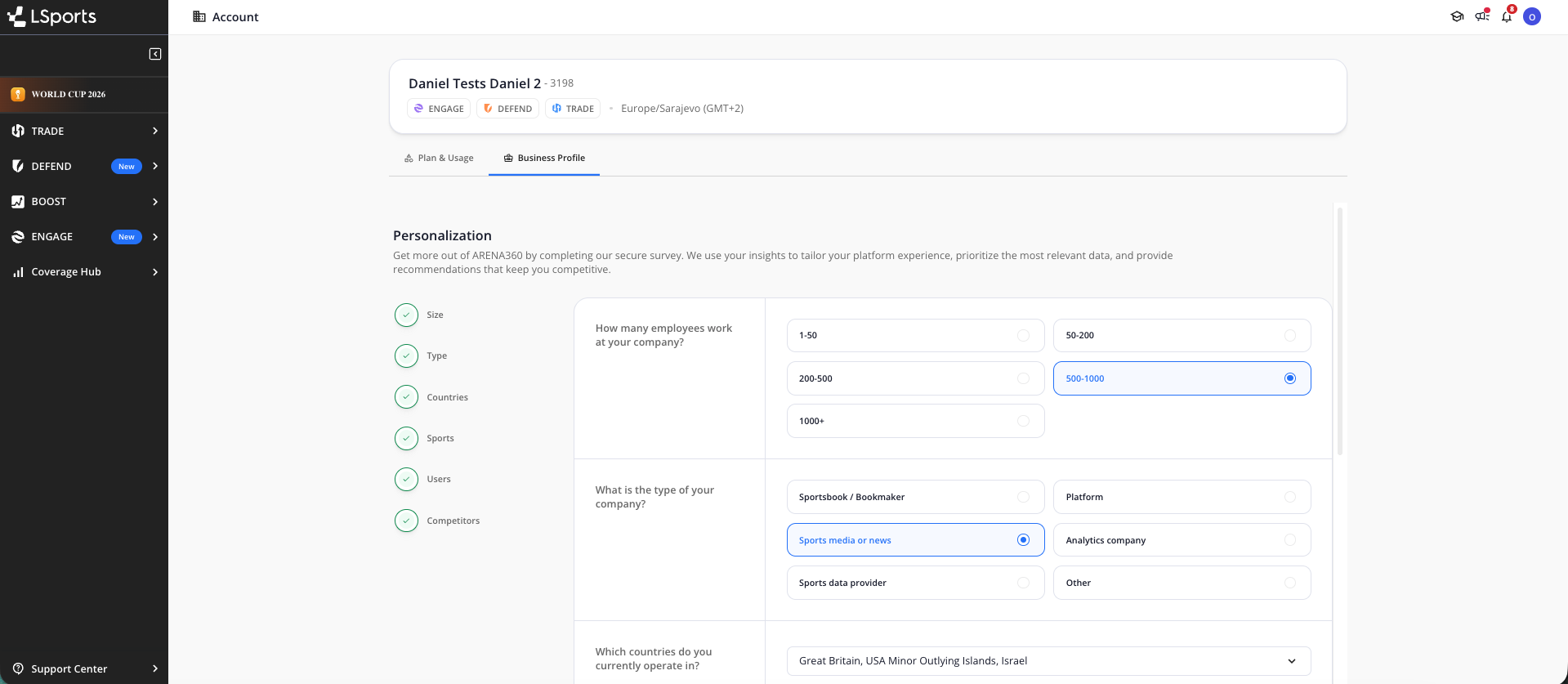Screen dimensions: 1568x684
Task: Click the TRADE product badge
Action: pyautogui.click(x=573, y=109)
